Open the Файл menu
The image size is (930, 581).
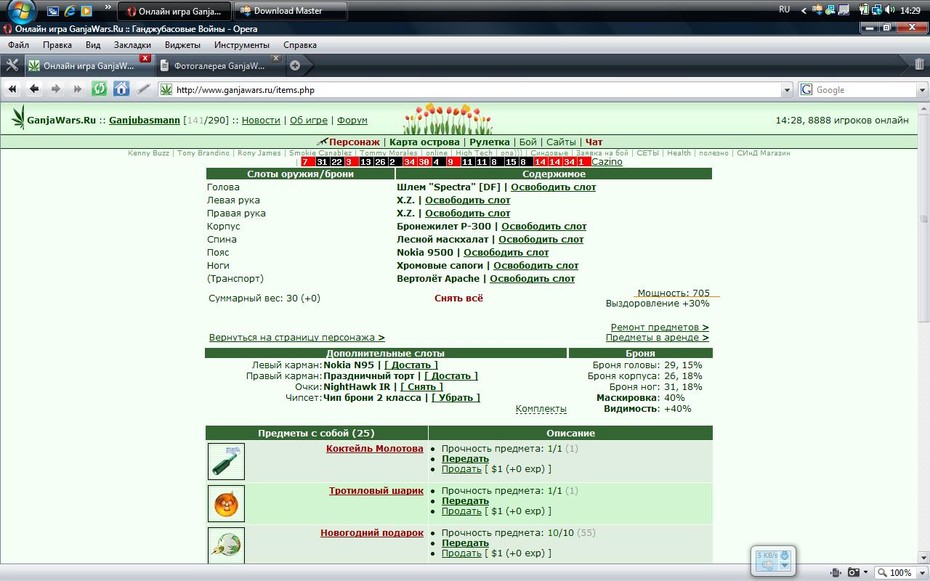coord(18,44)
